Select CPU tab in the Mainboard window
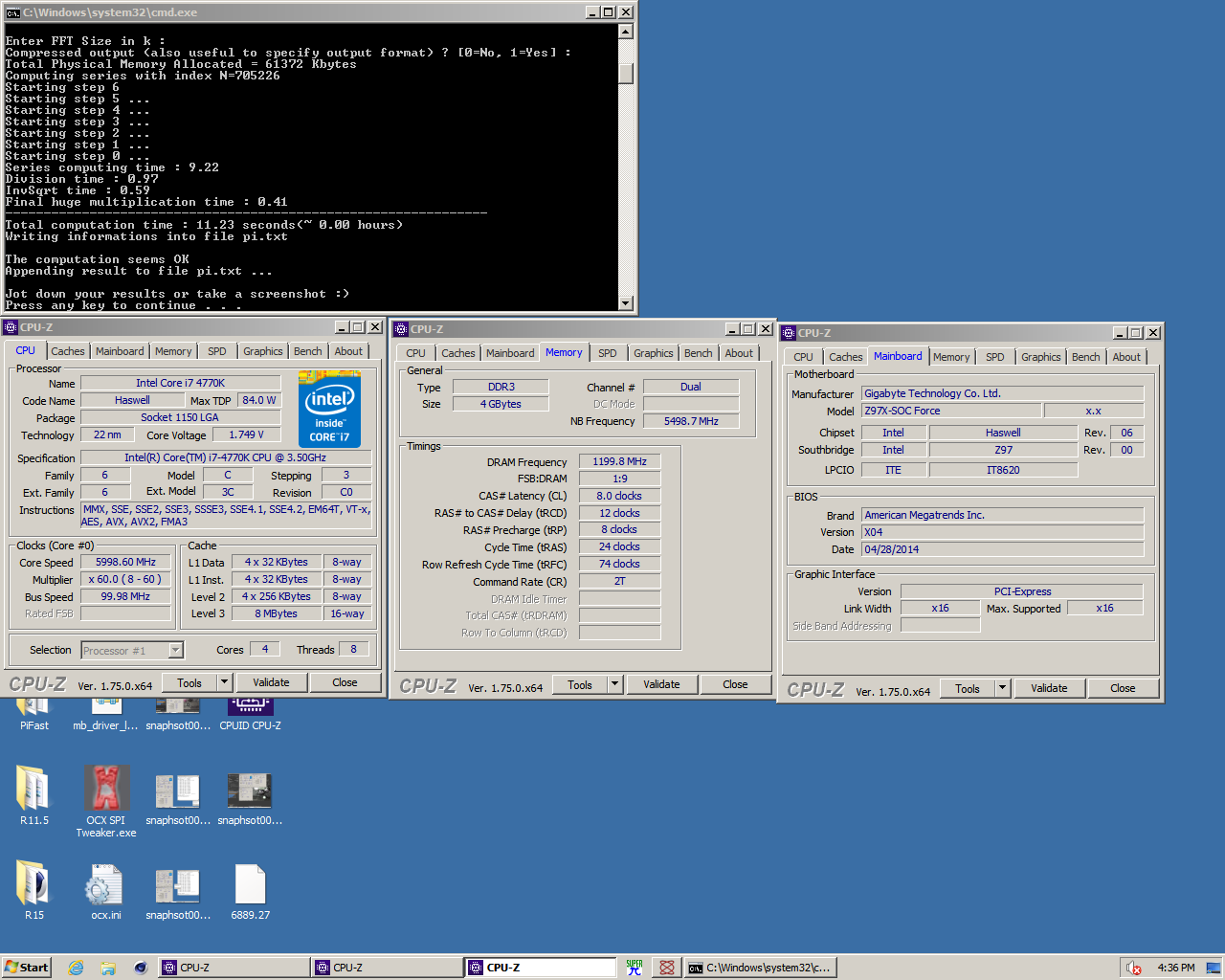Screen dimensions: 1225x980 (x=803, y=357)
